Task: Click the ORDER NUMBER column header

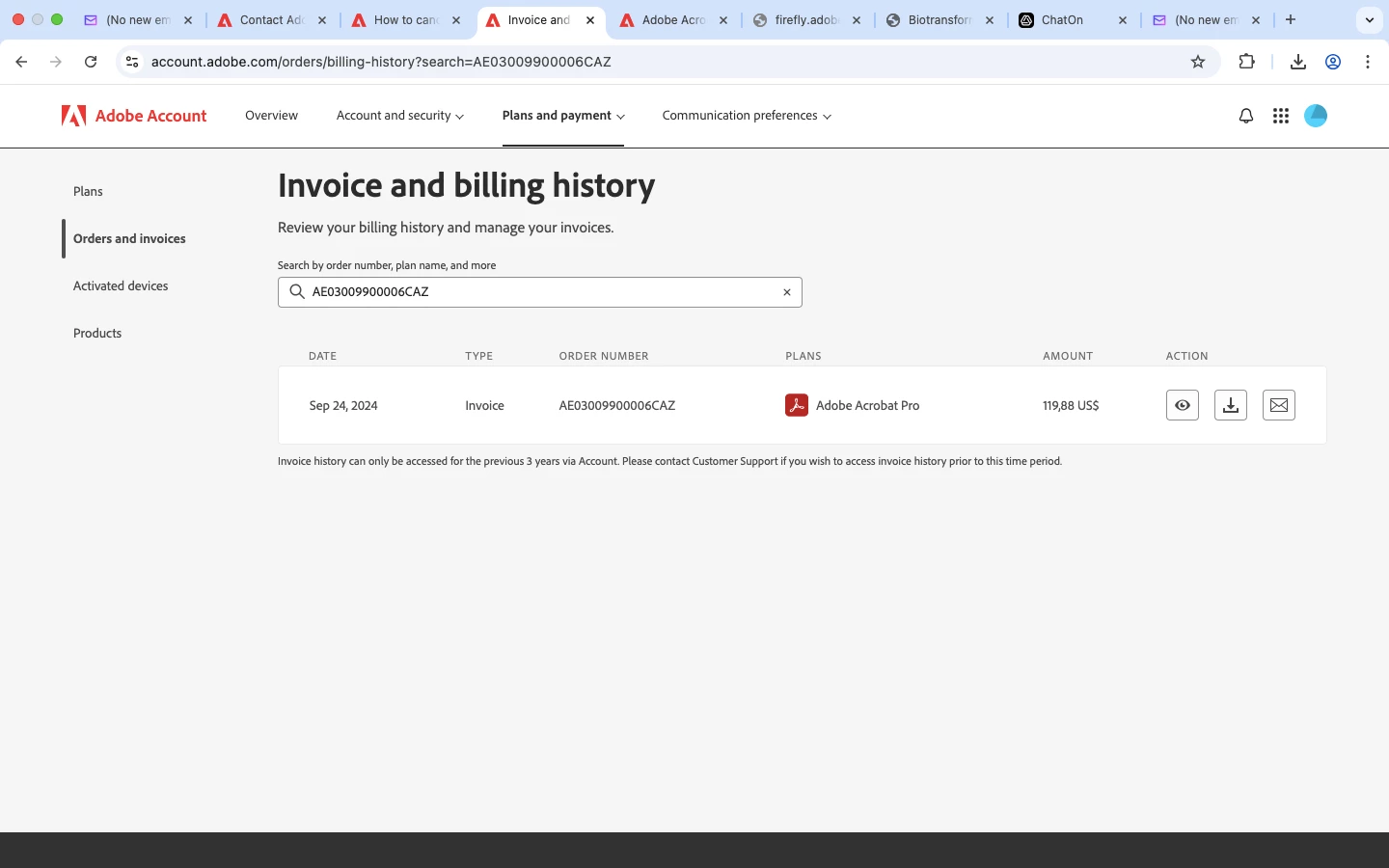Action: (604, 356)
